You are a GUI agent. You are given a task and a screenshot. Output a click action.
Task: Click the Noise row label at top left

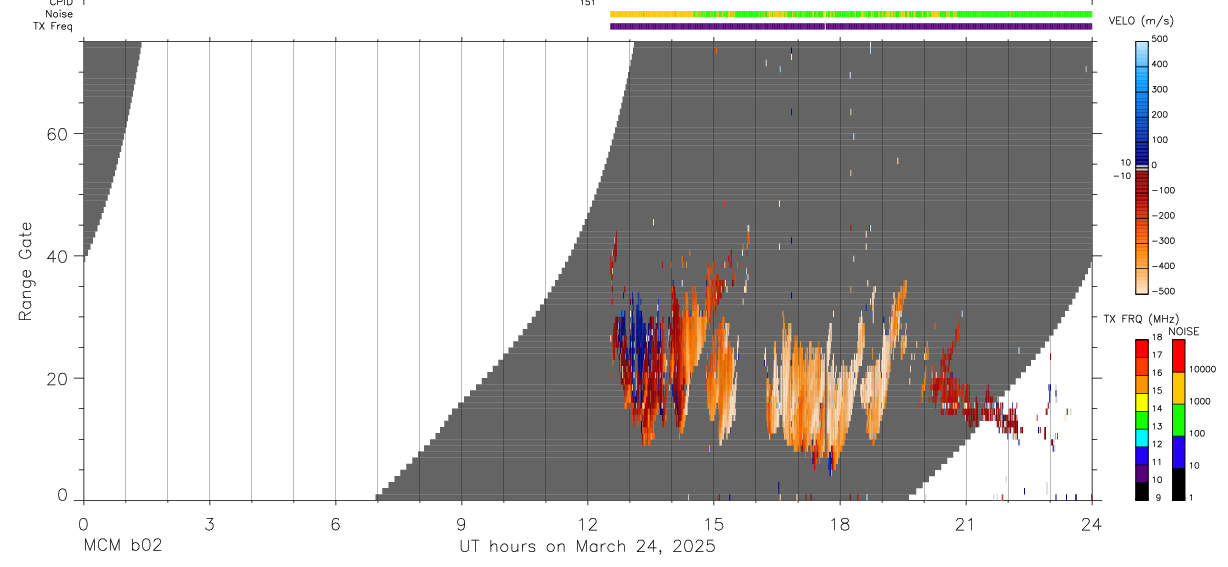tap(59, 14)
